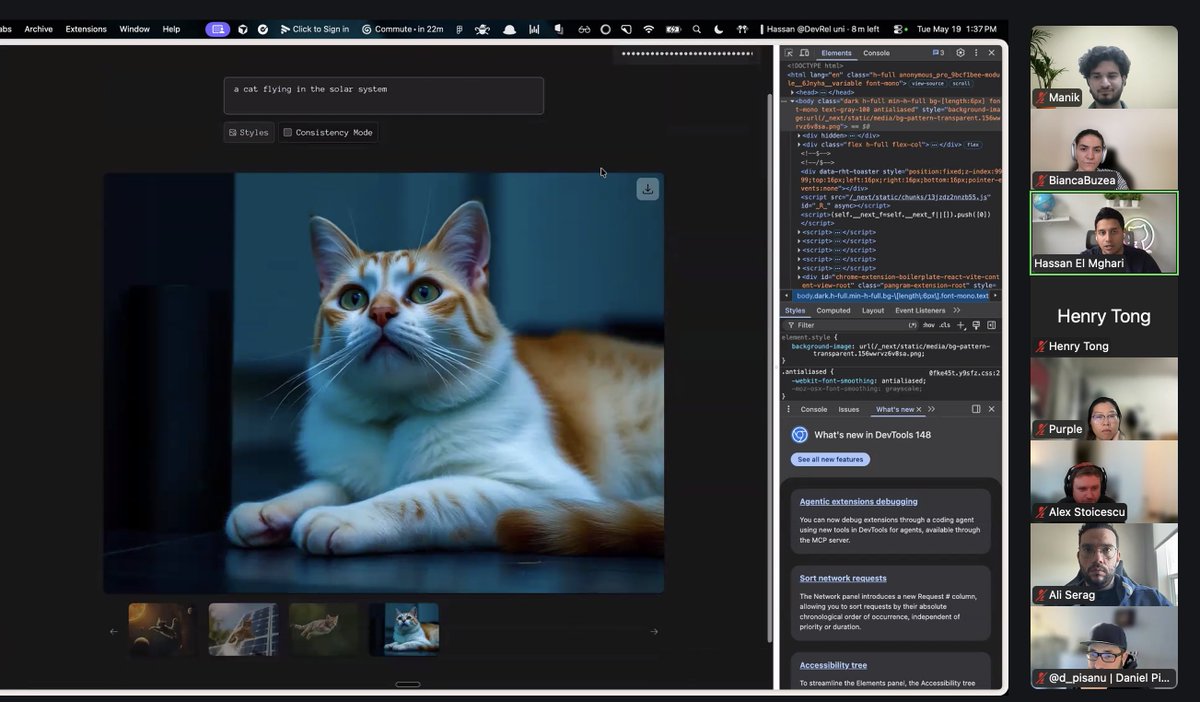Open the Help menu

coord(171,29)
